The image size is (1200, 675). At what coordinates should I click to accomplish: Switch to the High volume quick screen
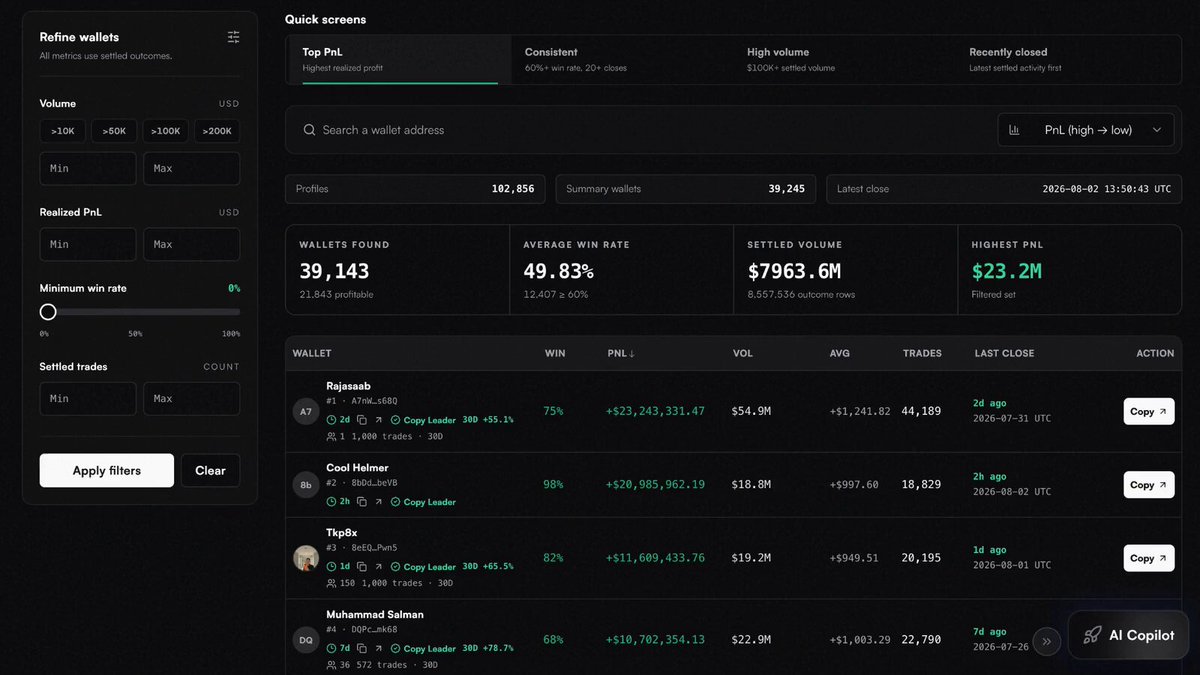click(842, 59)
